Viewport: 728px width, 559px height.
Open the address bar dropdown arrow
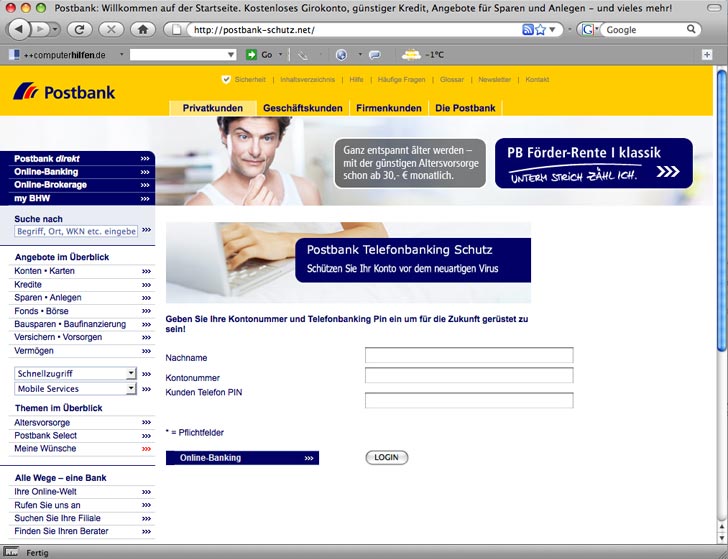(552, 30)
